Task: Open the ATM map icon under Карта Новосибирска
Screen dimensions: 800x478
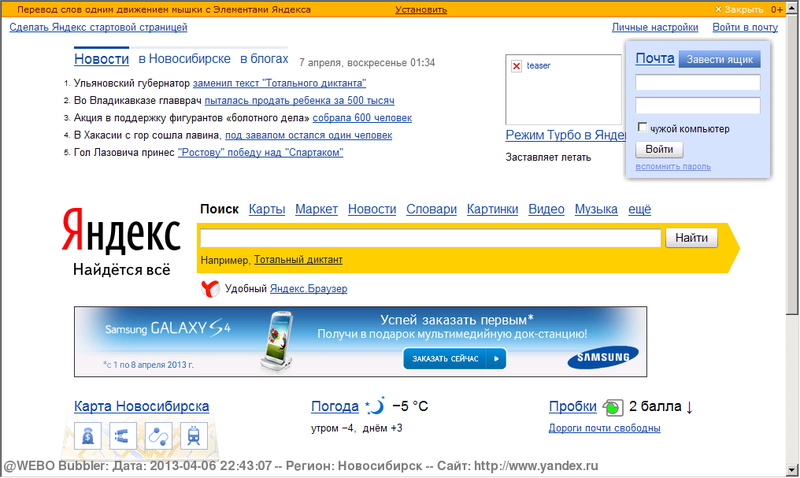Action: [x=88, y=436]
